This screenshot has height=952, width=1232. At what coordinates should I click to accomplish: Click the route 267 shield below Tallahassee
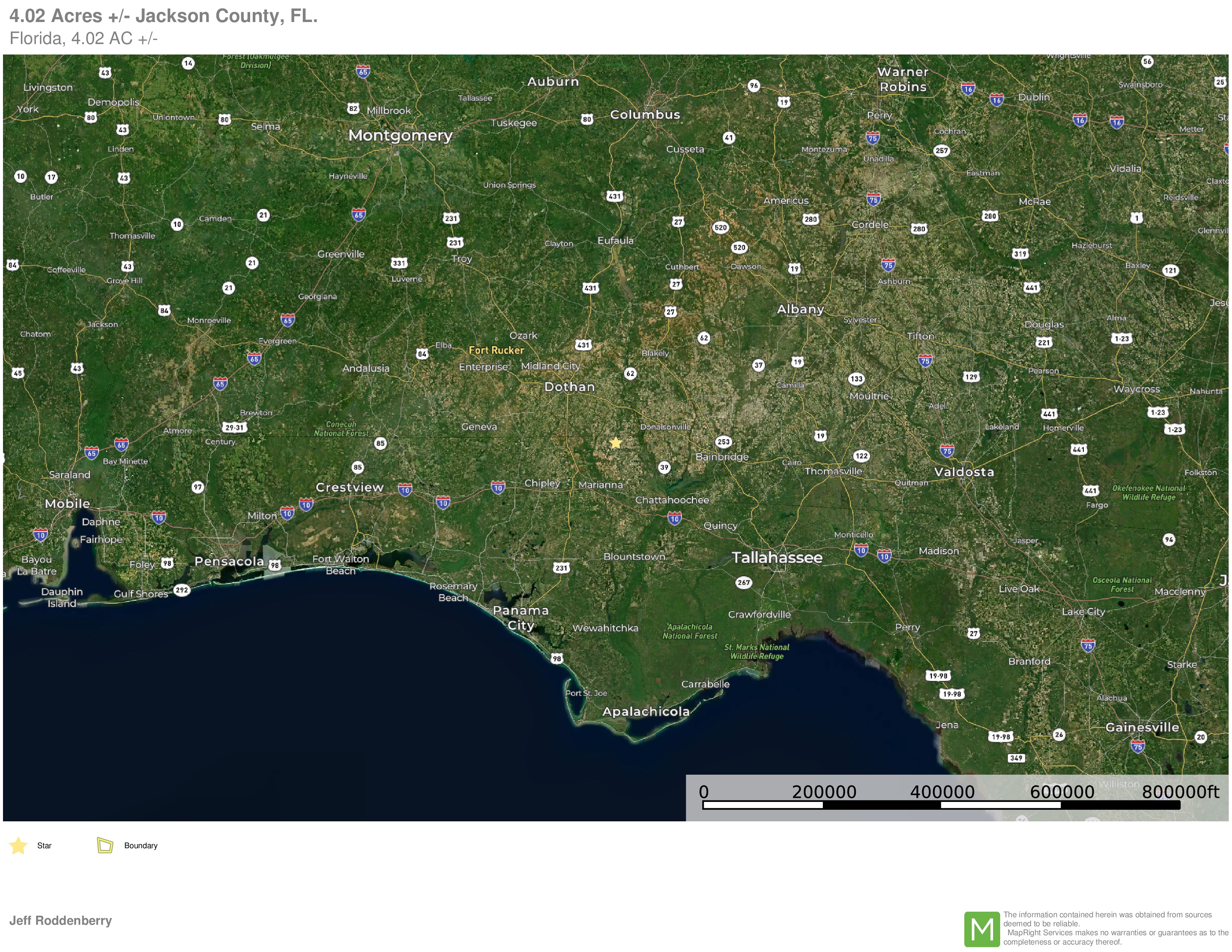coord(743,583)
